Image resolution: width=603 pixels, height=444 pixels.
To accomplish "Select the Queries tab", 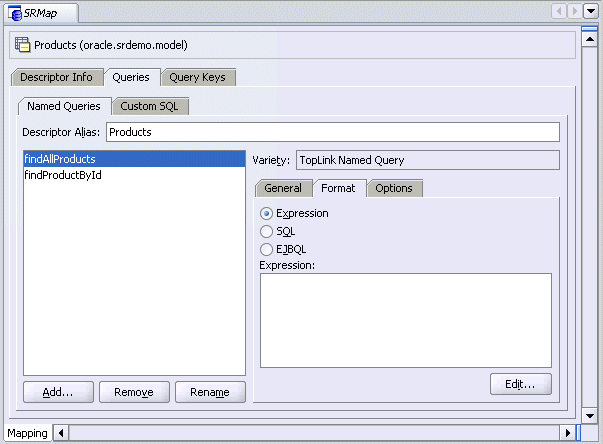I will pos(131,77).
